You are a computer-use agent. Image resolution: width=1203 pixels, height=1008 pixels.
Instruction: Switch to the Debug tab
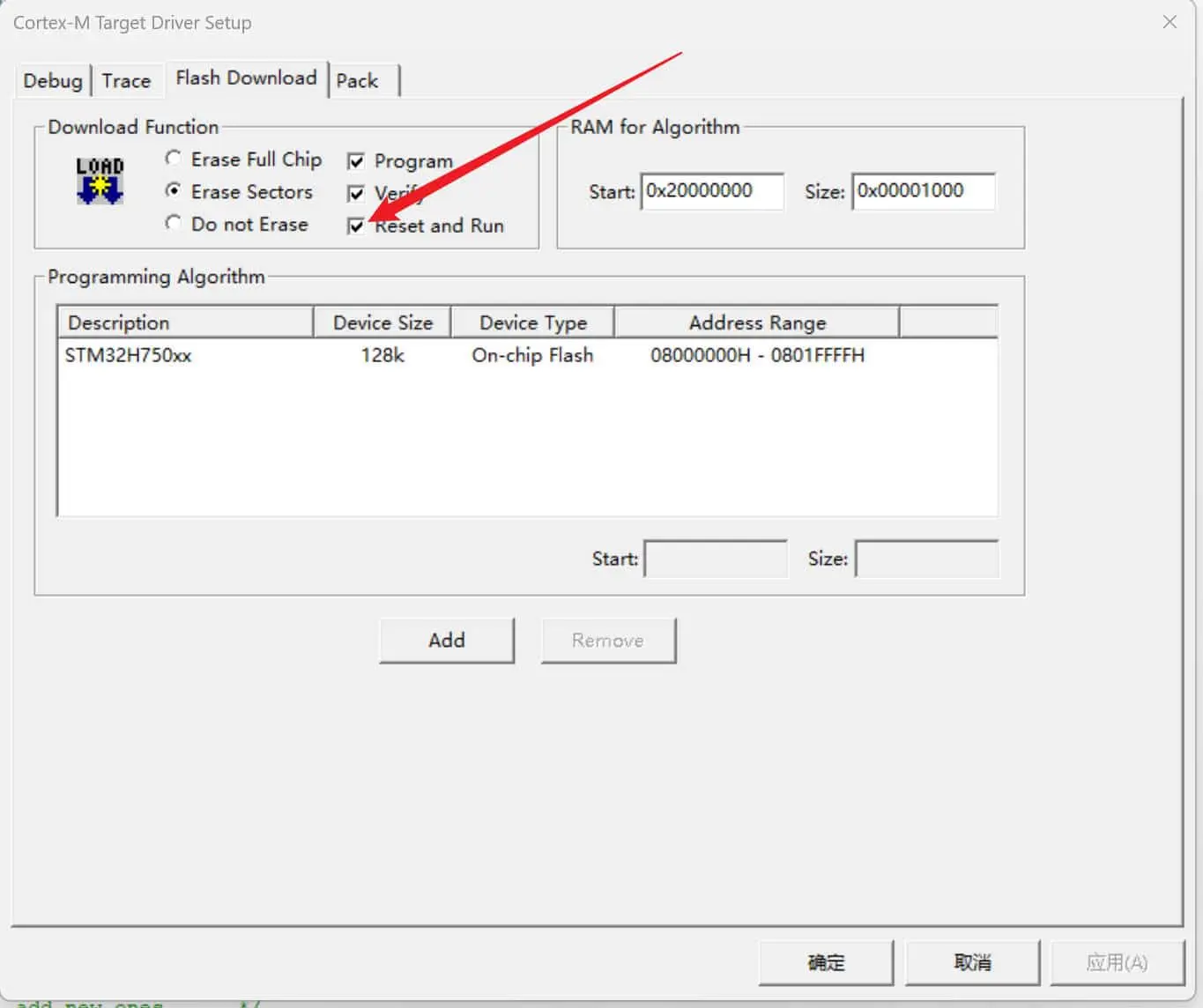click(x=52, y=80)
